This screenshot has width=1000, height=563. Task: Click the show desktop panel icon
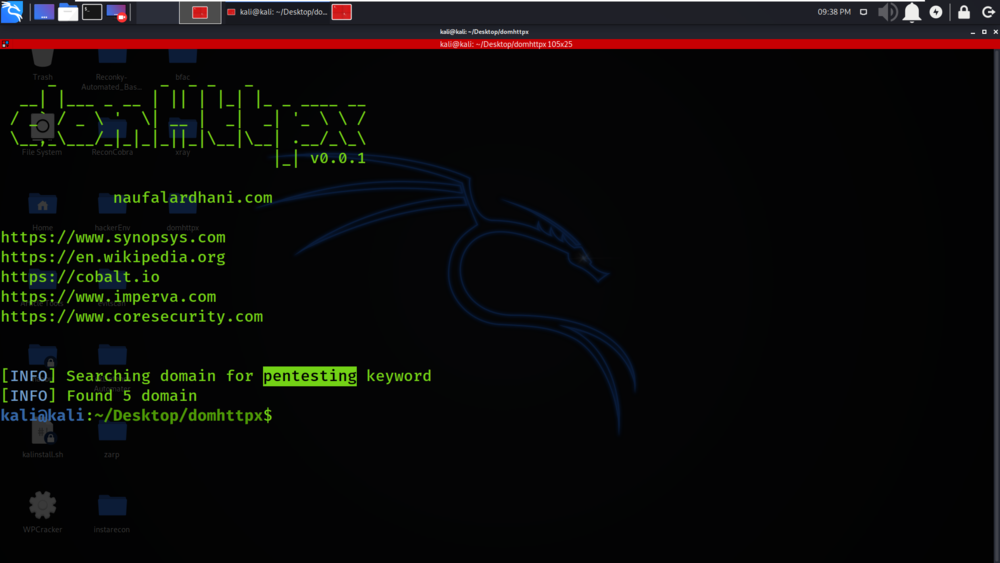(x=44, y=12)
